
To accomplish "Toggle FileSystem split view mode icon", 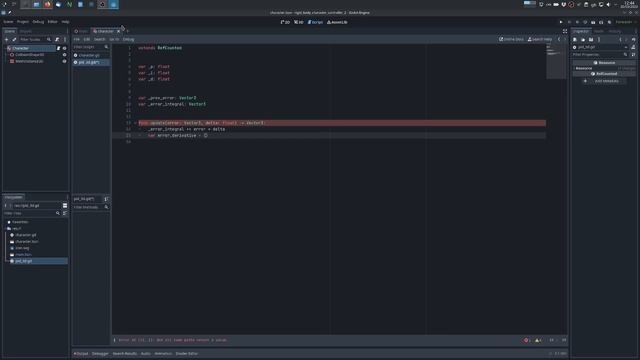I will (x=65, y=205).
